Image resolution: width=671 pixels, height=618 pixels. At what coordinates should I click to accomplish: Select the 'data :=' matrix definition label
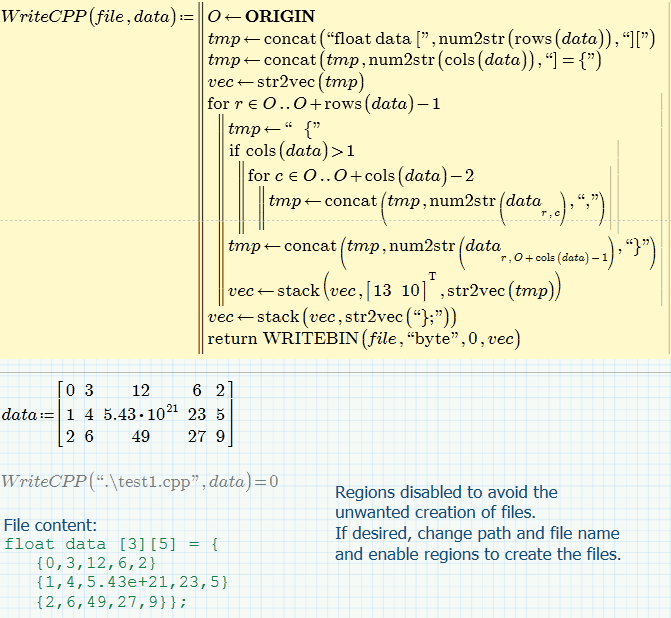[x=28, y=415]
